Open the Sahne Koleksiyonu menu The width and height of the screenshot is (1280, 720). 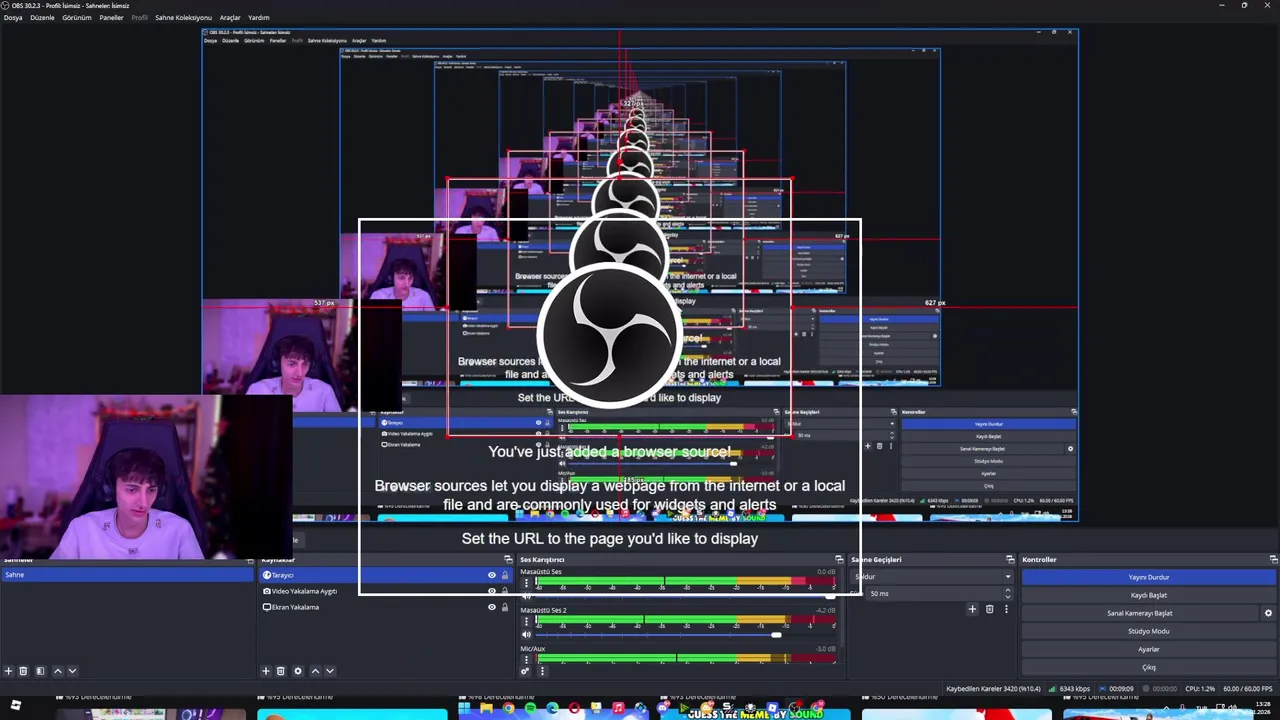[x=183, y=17]
